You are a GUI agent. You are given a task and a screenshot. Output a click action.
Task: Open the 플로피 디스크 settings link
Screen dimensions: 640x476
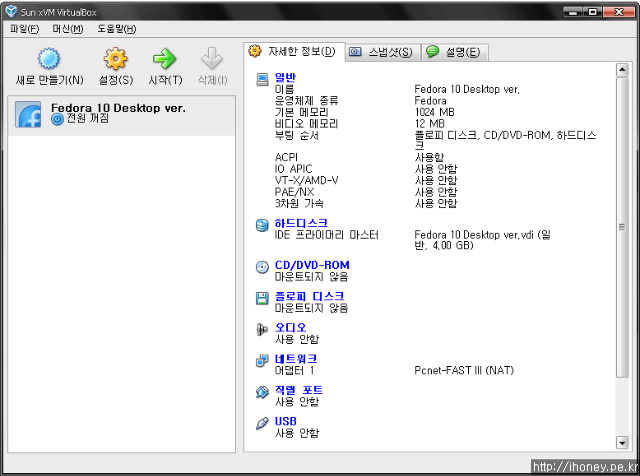[x=309, y=296]
